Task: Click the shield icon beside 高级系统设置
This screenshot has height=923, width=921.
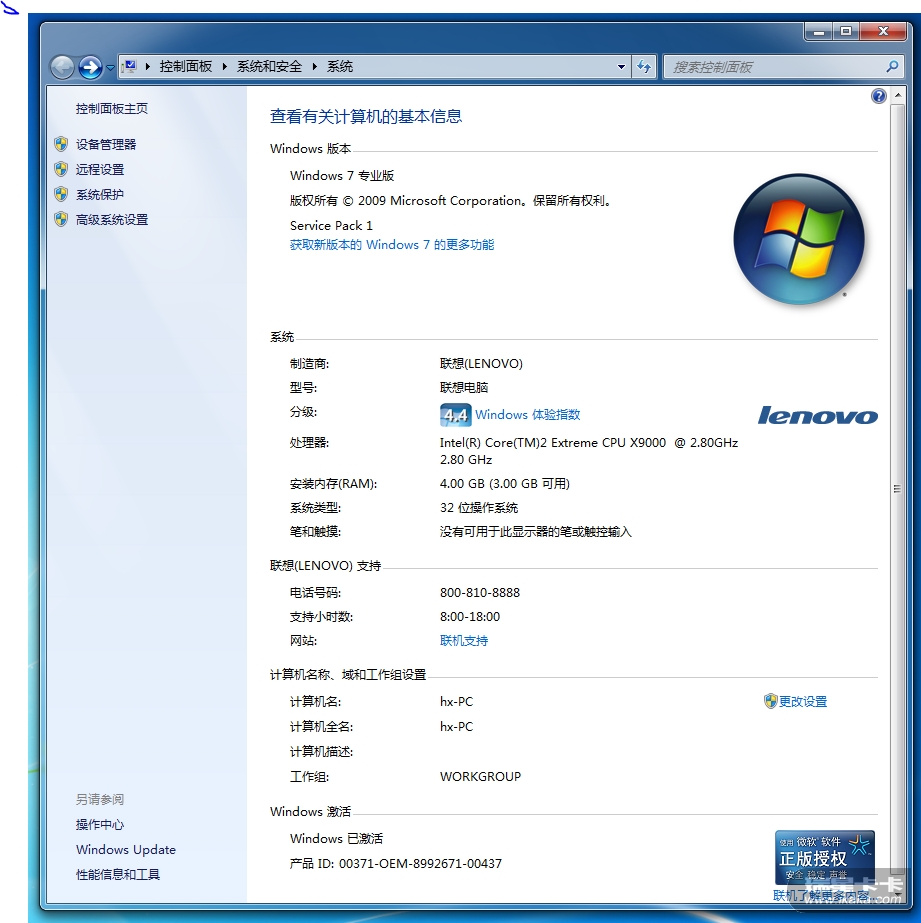Action: coord(61,220)
